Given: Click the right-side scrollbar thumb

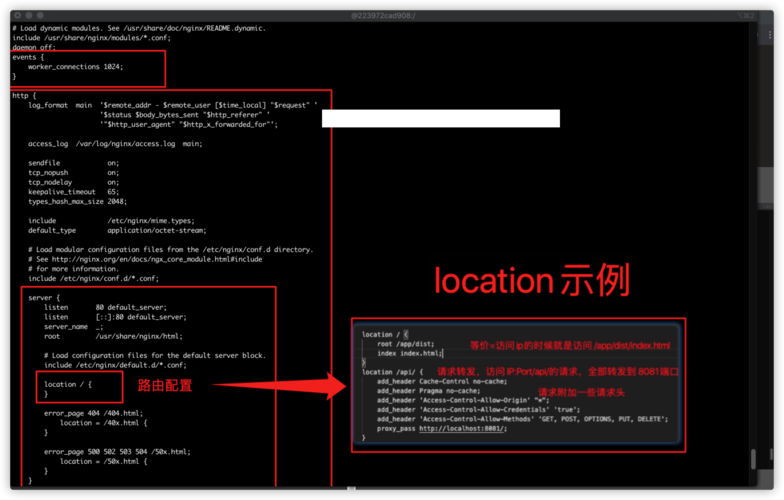Looking at the screenshot, I should coord(766,186).
